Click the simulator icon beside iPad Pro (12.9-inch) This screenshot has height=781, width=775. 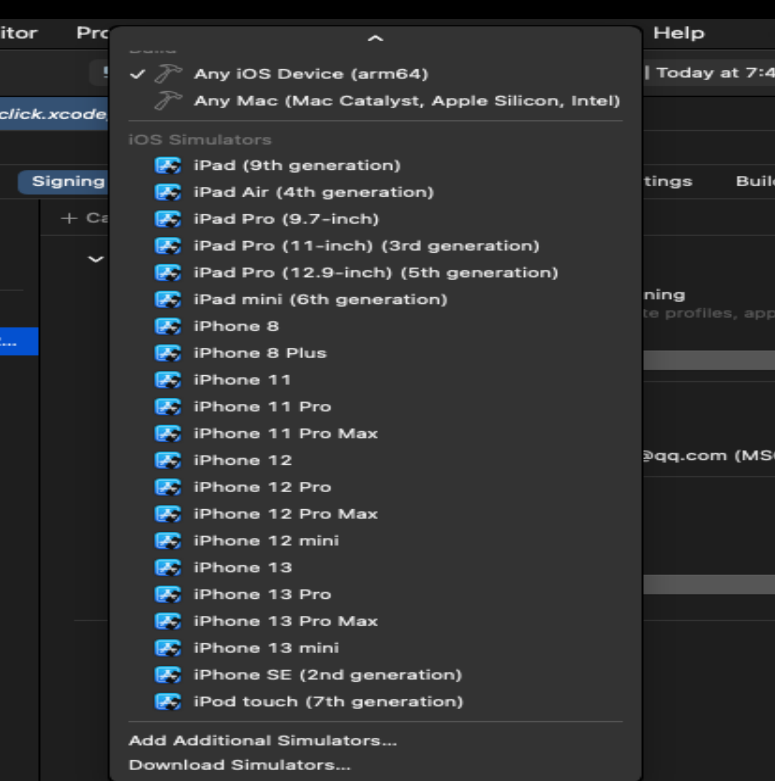coord(168,273)
